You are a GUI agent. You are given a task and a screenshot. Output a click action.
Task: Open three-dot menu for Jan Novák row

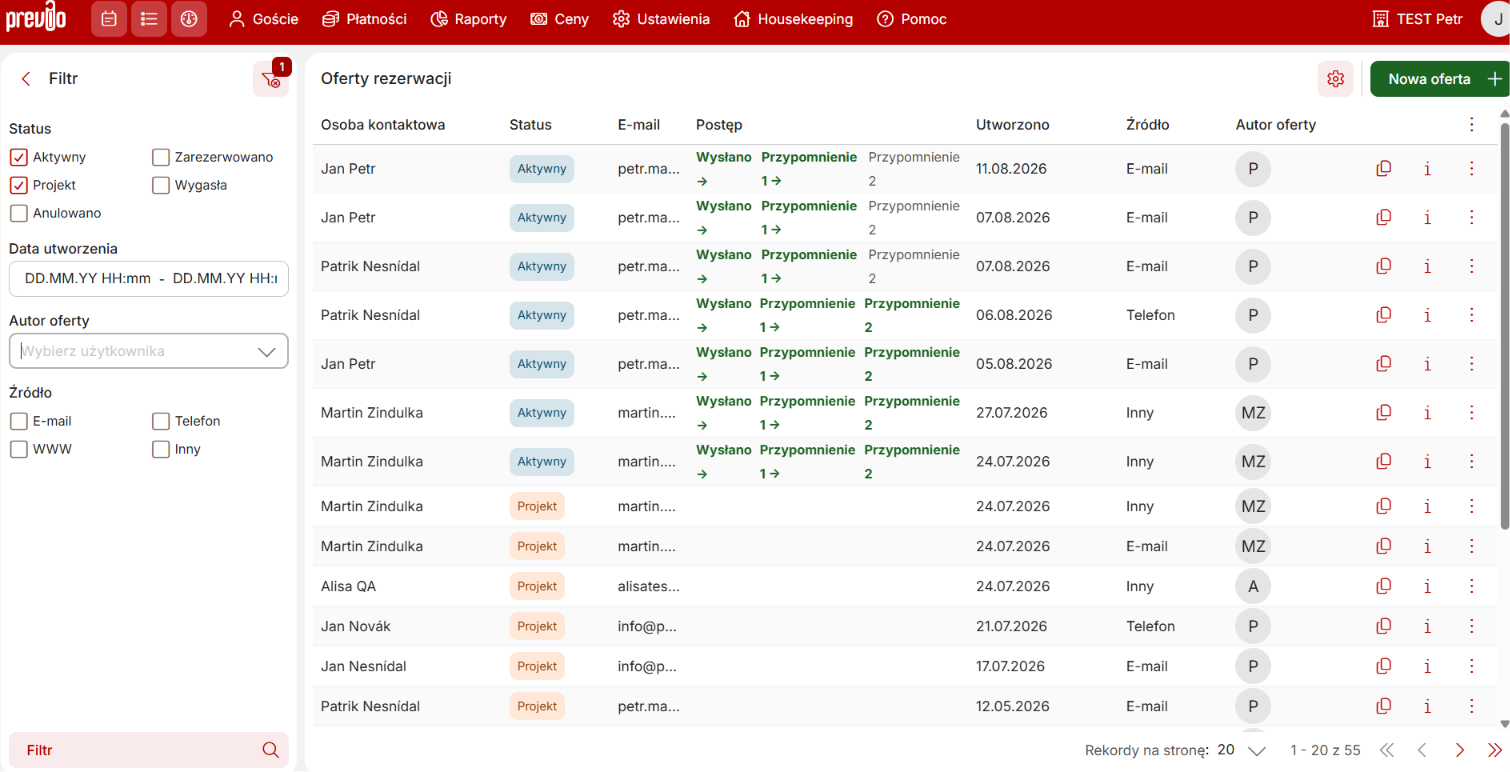pos(1471,626)
